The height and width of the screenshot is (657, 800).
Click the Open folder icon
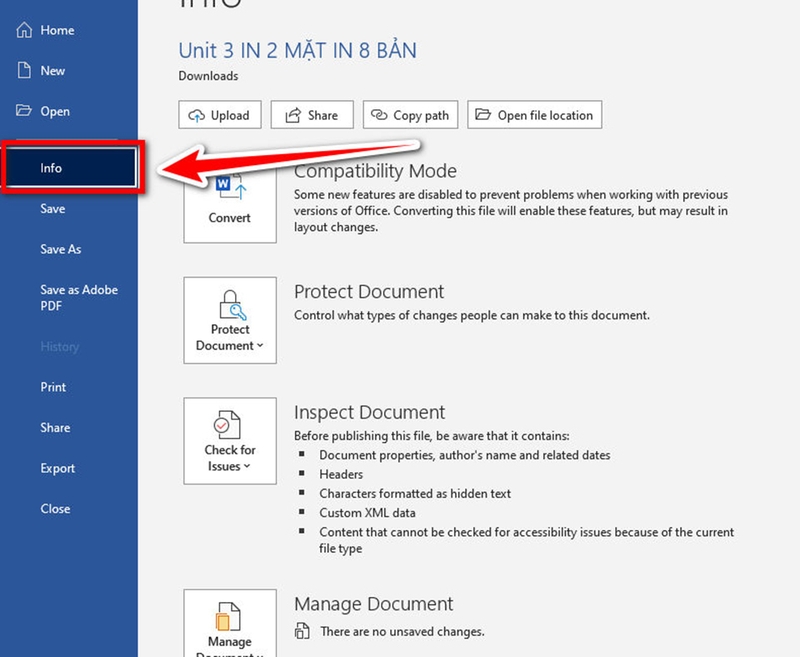click(24, 111)
